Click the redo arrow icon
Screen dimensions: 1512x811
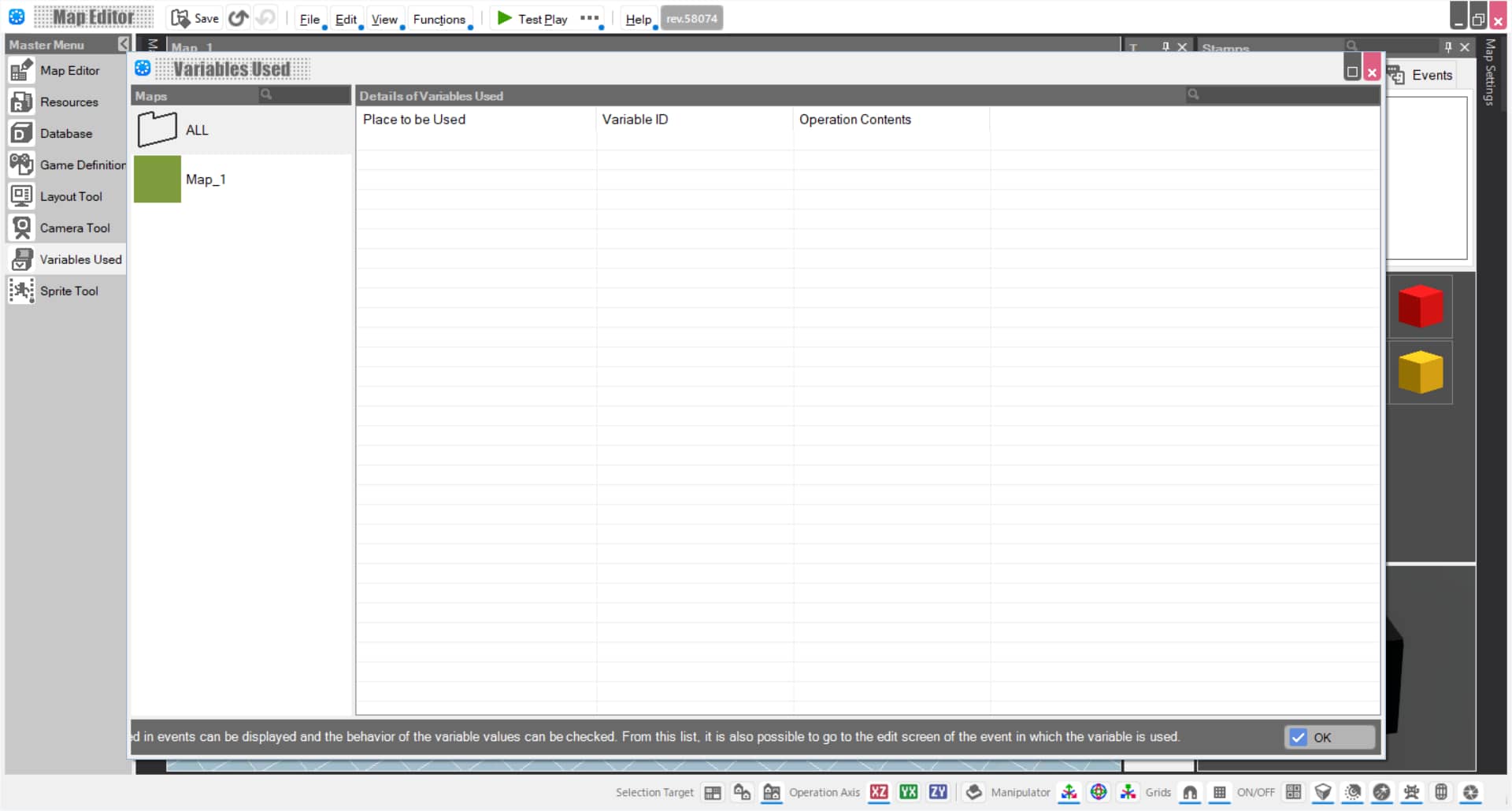(267, 17)
